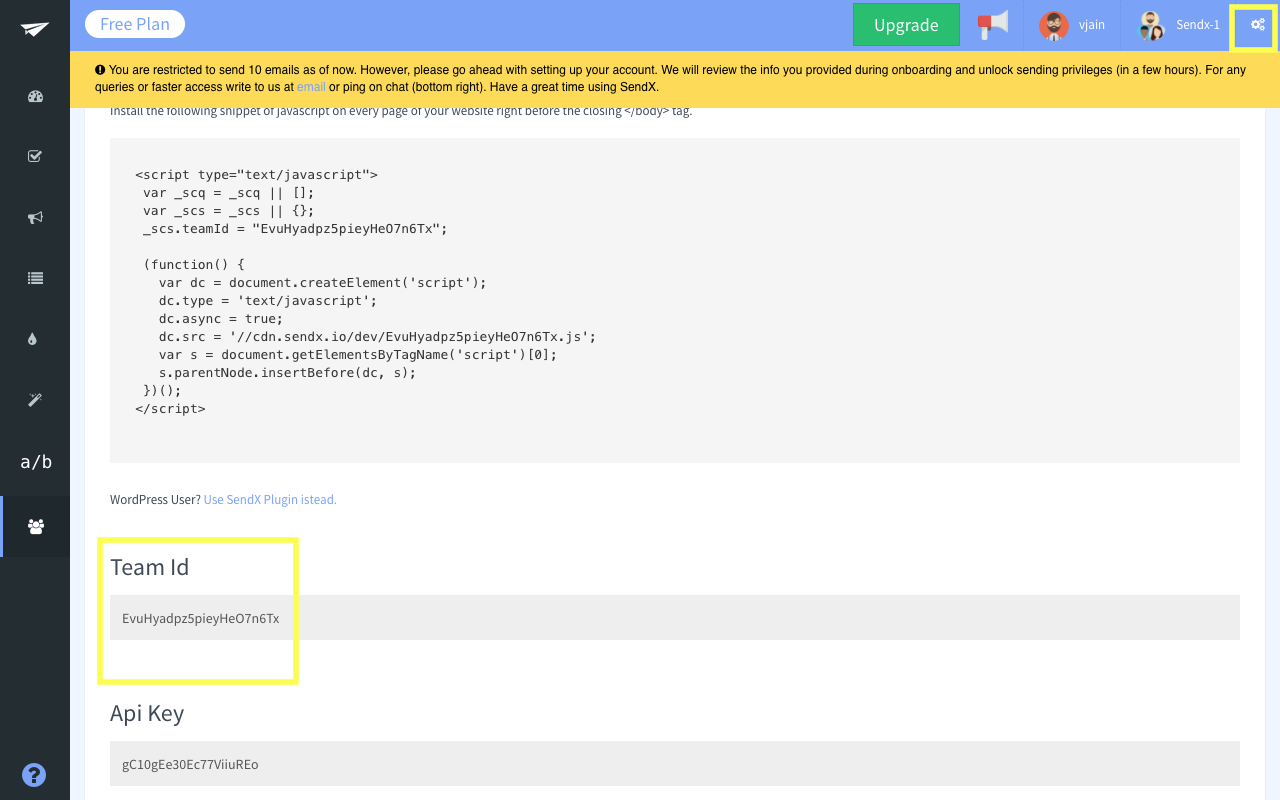Click the vjain avatar image
1280x800 pixels.
point(1054,25)
